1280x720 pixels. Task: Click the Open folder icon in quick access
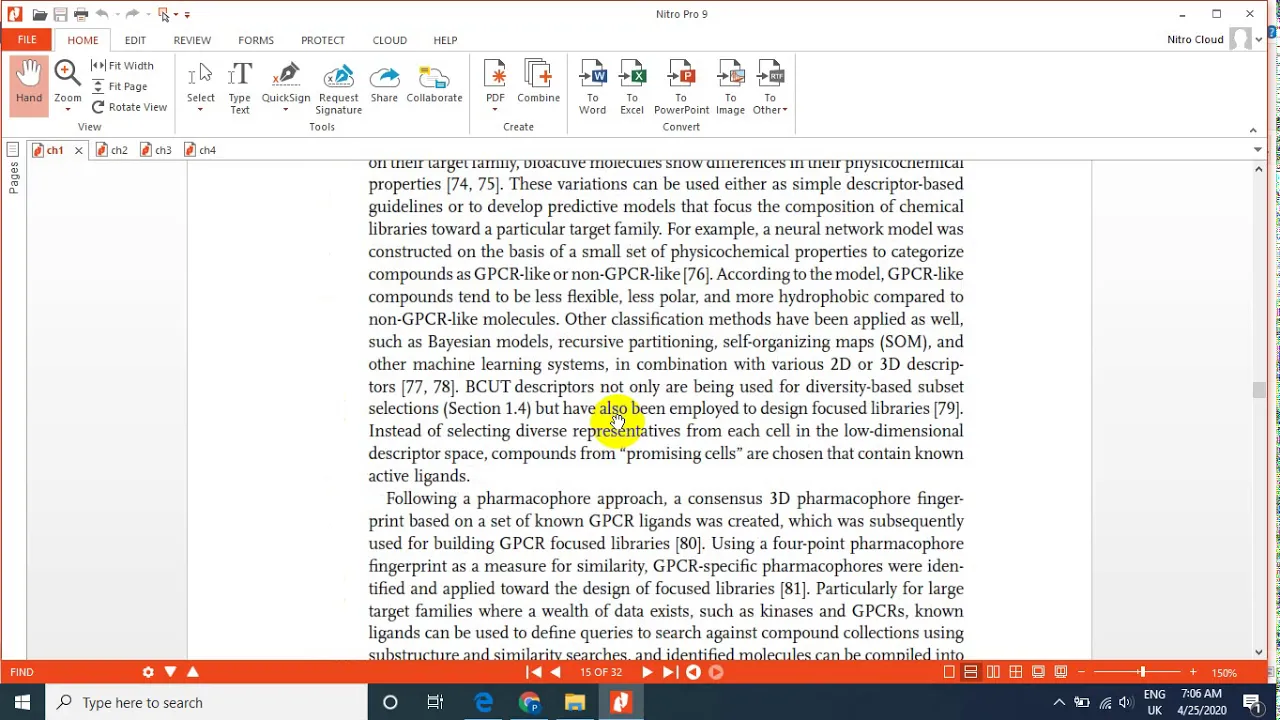40,14
